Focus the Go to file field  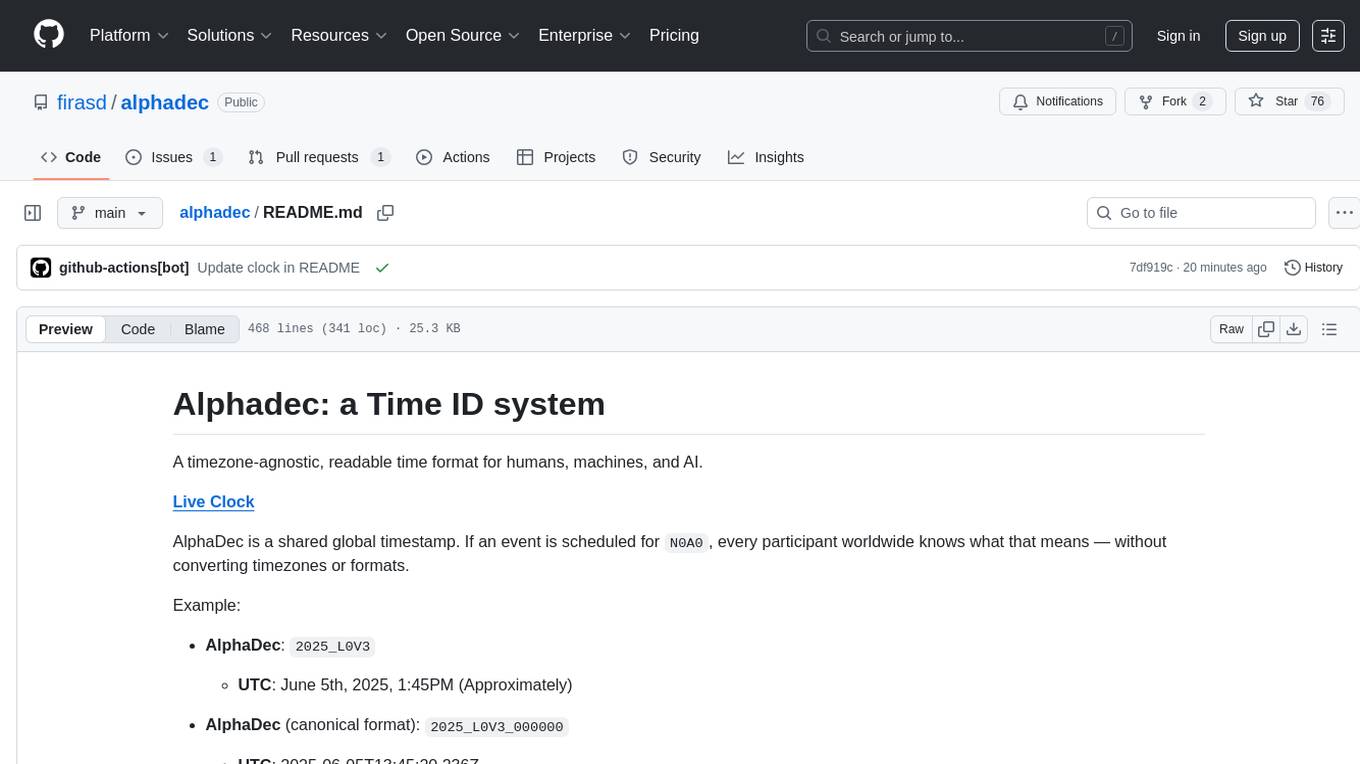point(1201,213)
